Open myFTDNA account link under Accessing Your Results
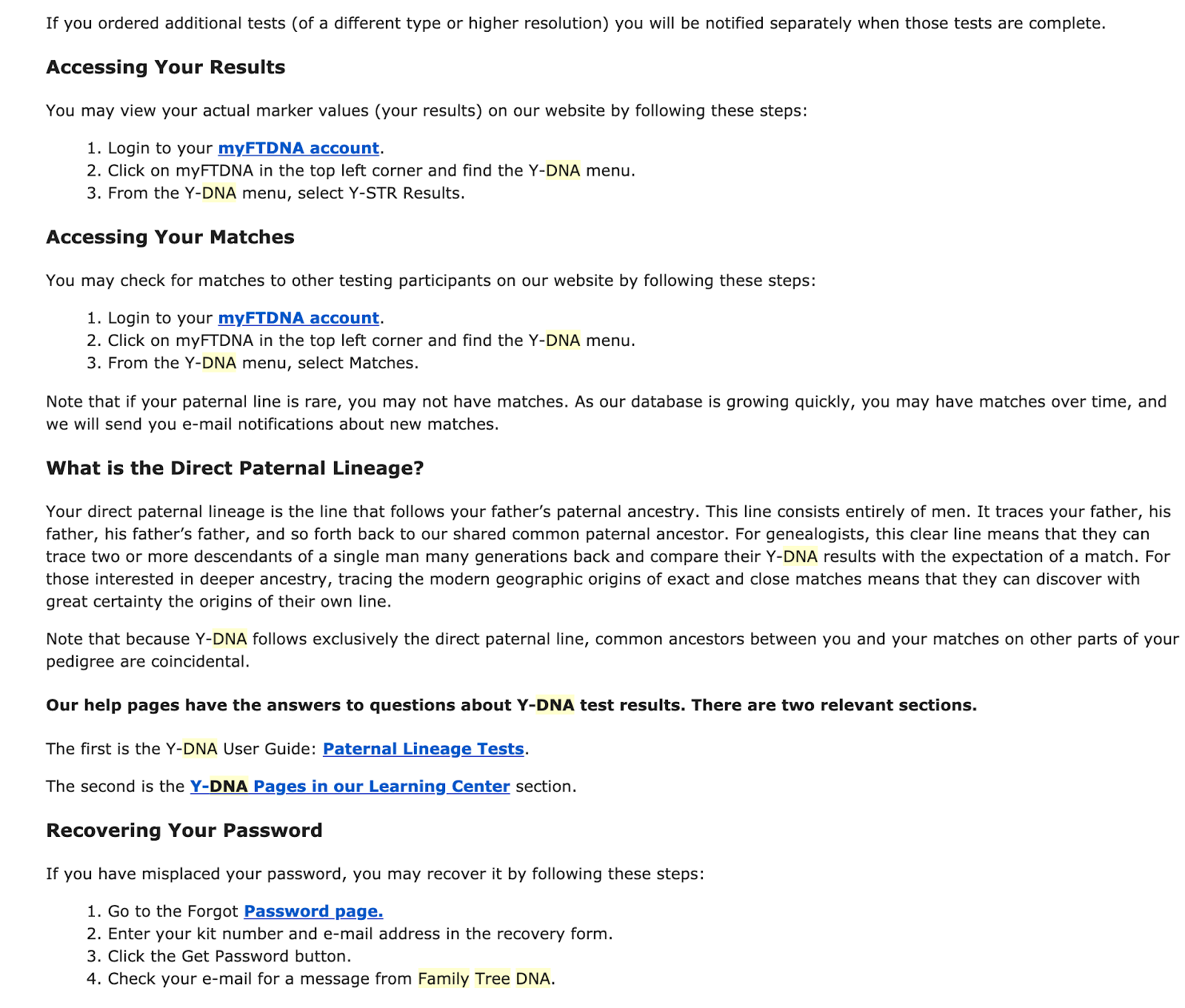Viewport: 1185px width, 1008px height. 298,148
